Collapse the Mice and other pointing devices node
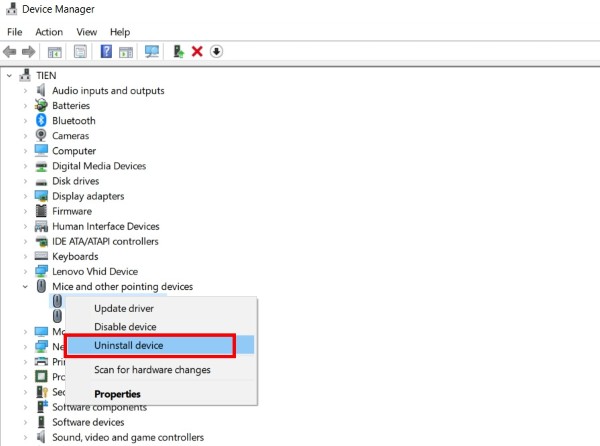 click(26, 287)
